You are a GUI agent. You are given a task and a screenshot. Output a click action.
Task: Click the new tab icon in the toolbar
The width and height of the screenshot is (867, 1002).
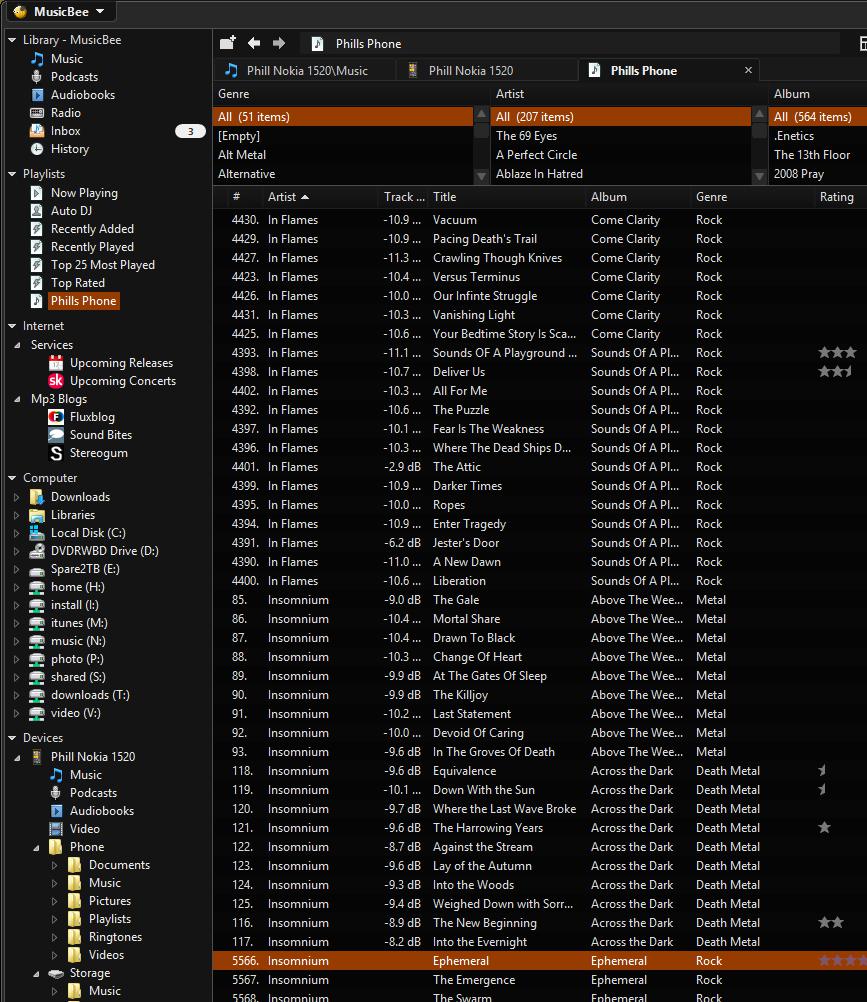coord(227,42)
